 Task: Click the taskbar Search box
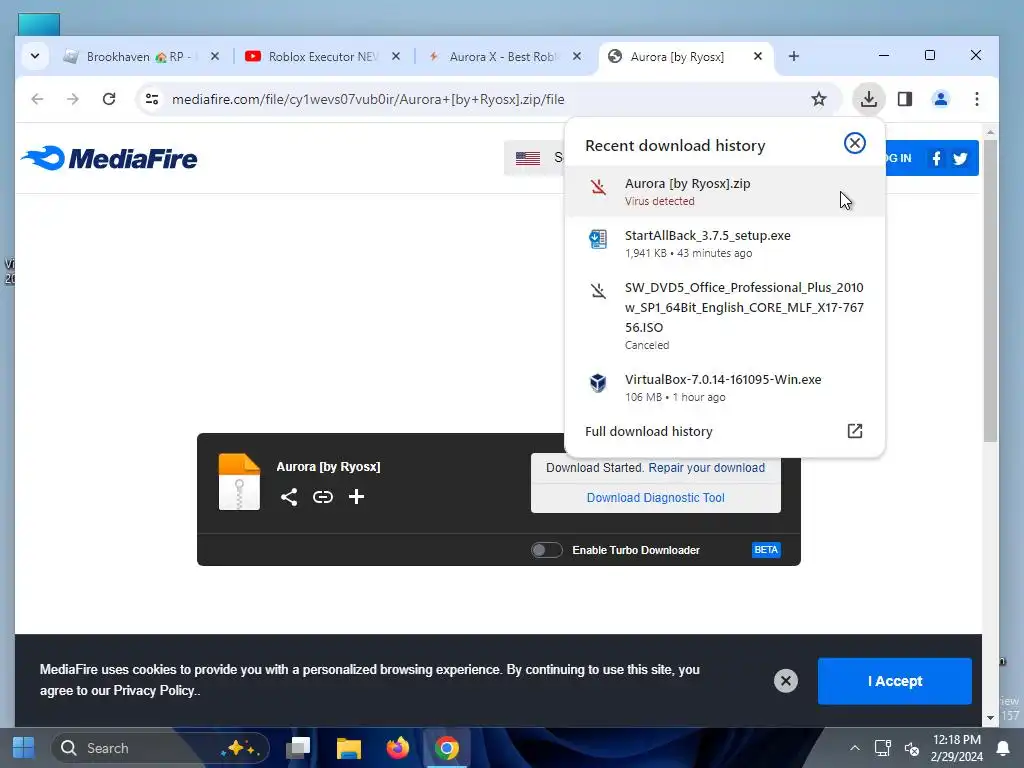[x=159, y=748]
